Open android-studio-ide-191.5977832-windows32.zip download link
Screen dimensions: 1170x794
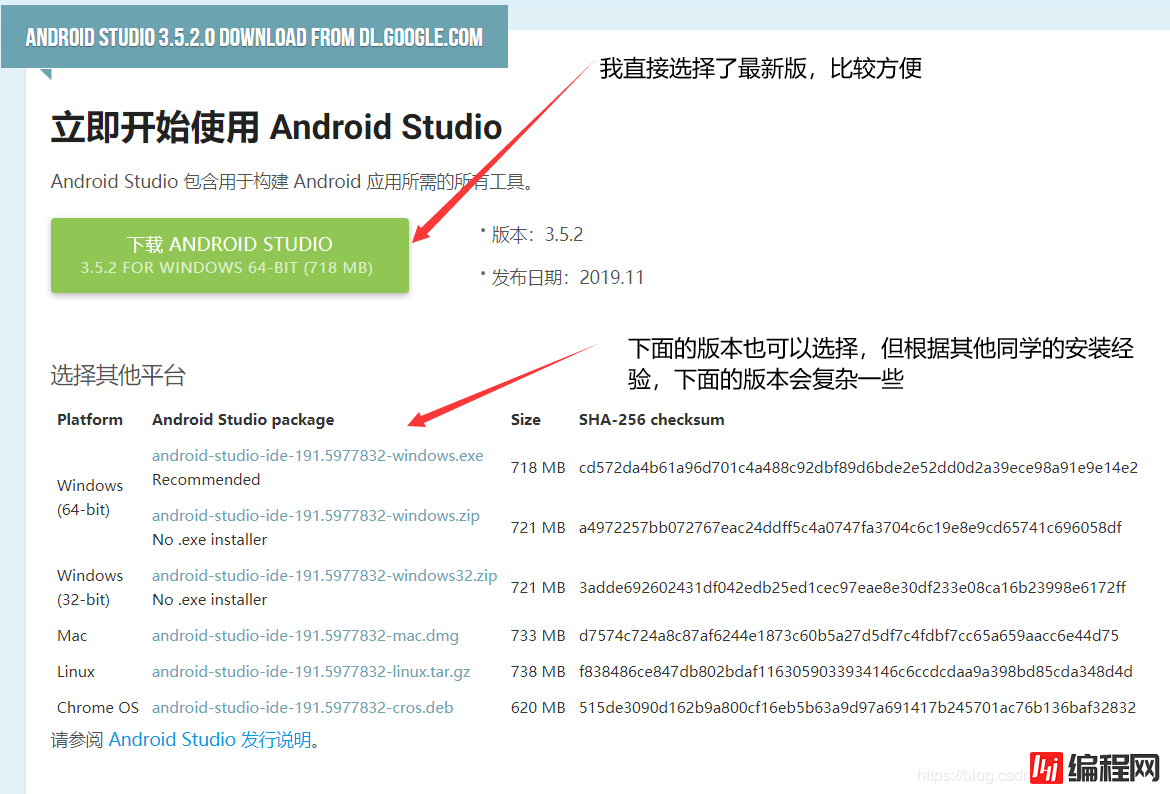[x=325, y=575]
